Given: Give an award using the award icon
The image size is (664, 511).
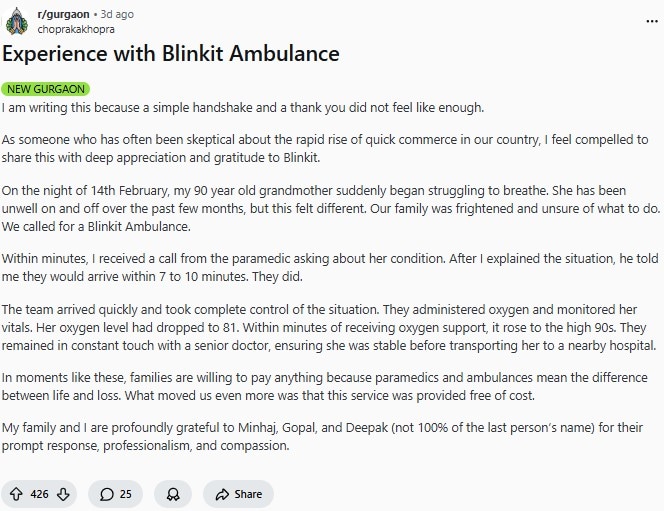Looking at the screenshot, I should click(x=173, y=494).
